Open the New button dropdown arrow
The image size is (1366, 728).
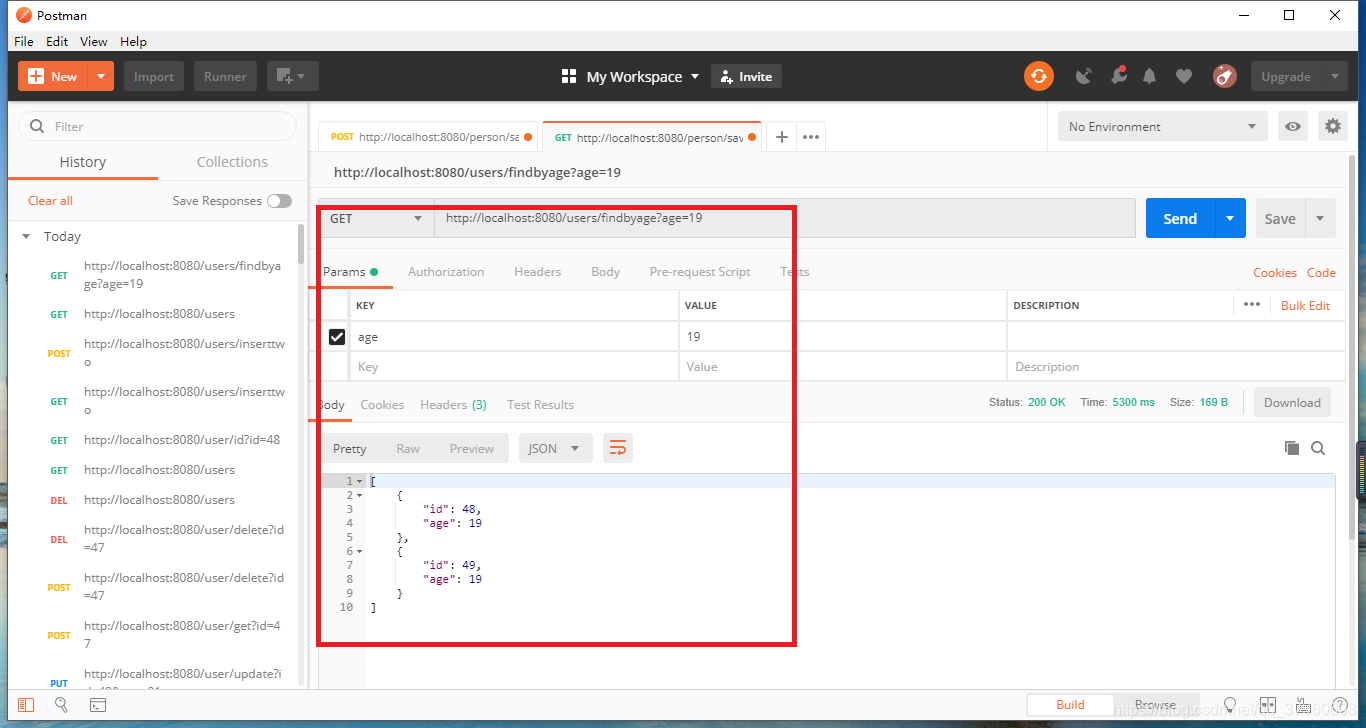(101, 76)
